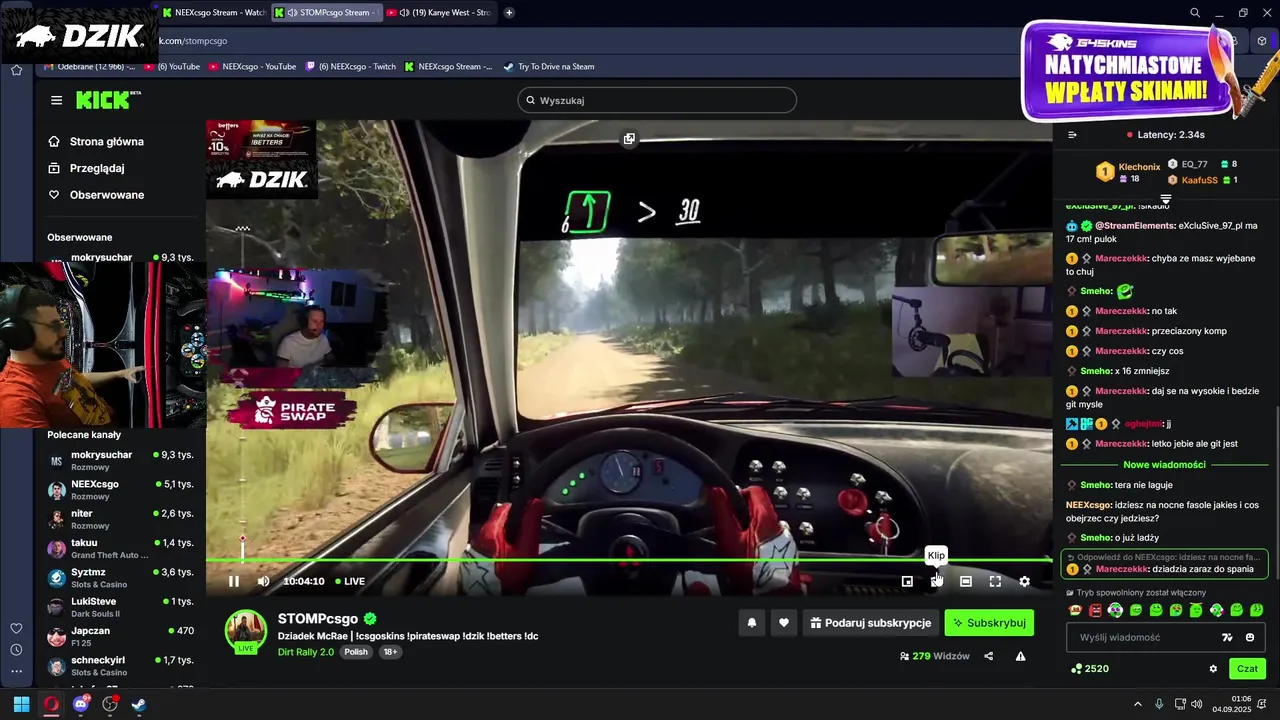This screenshot has width=1280, height=720.
Task: Open Klechonix top gifter profile
Action: click(1139, 167)
